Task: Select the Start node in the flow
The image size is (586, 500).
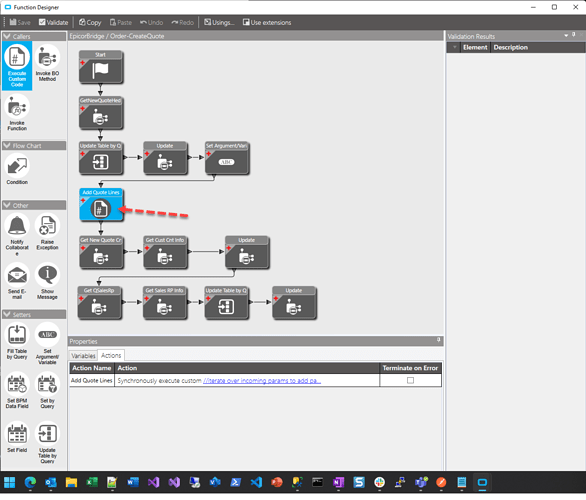Action: tap(101, 67)
